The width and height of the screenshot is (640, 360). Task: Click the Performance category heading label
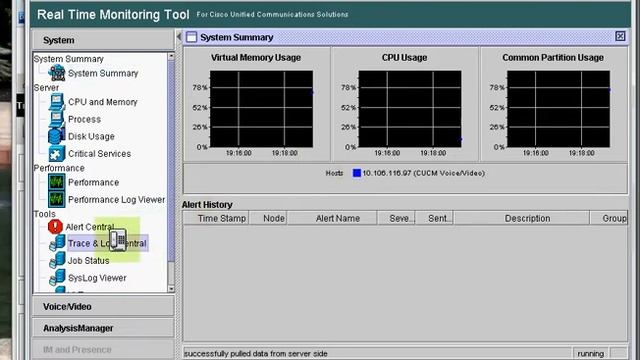pyautogui.click(x=59, y=168)
